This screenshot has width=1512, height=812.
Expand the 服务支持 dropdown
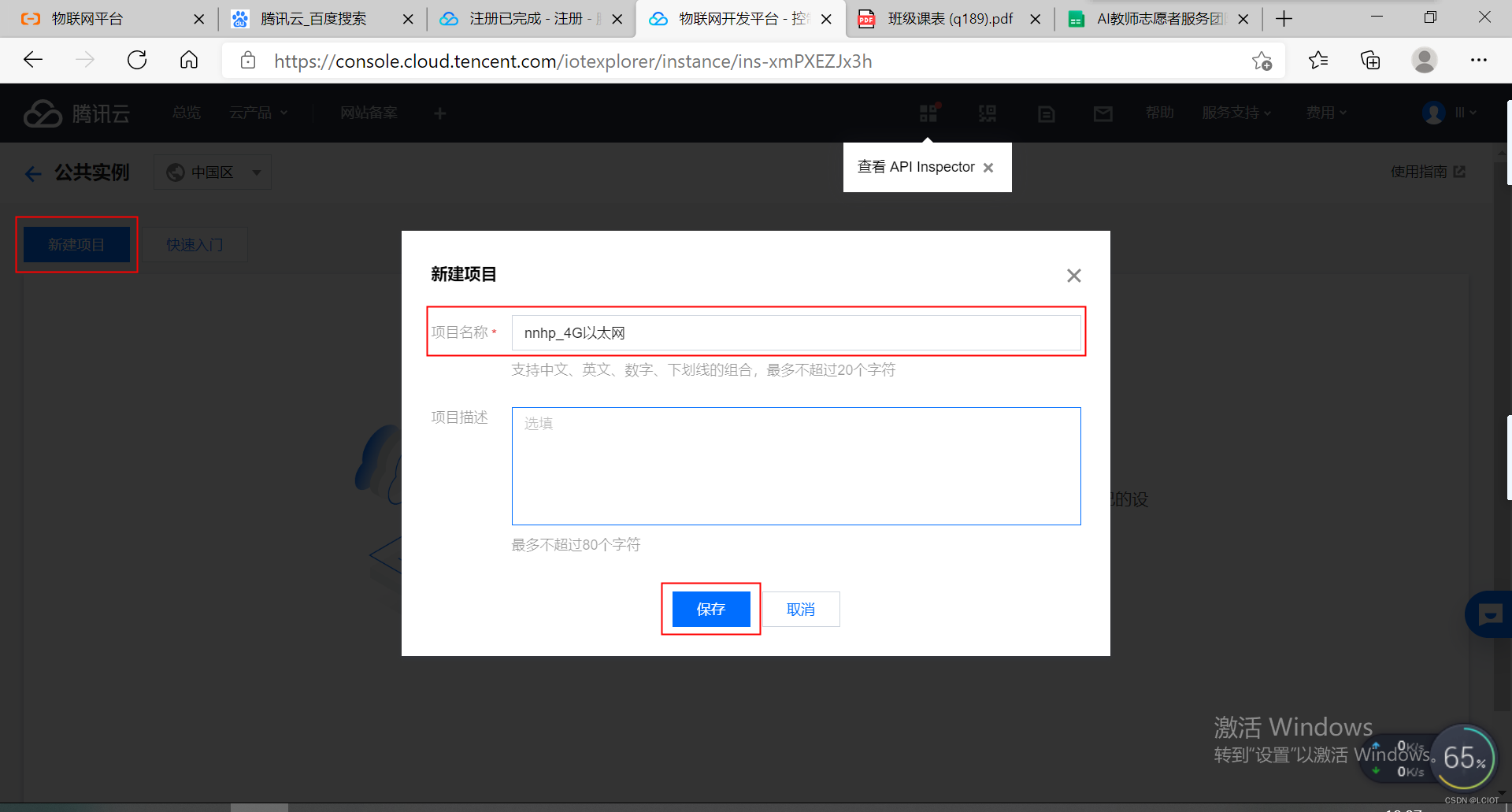1236,113
